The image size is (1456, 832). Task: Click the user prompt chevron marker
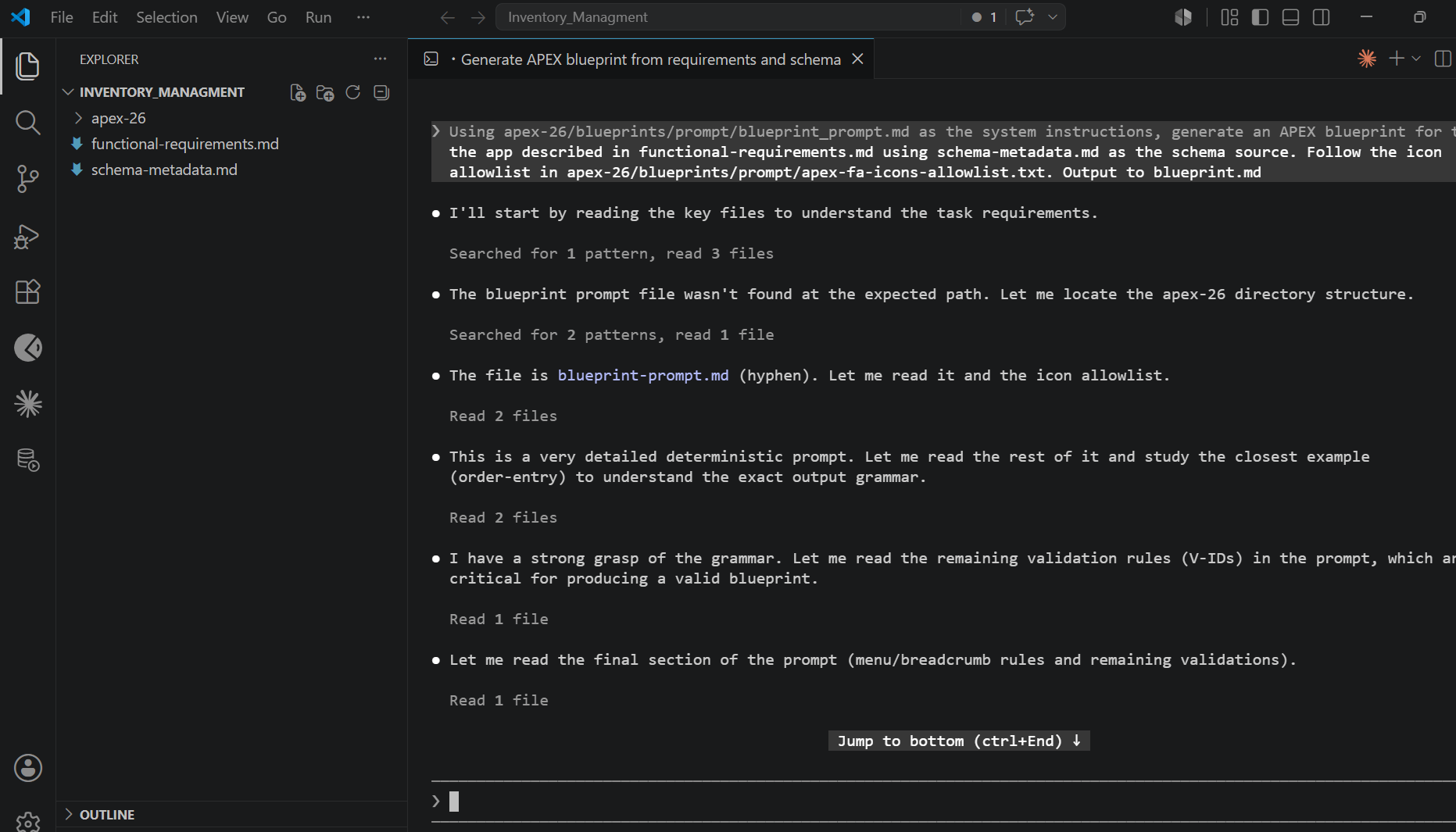tap(436, 131)
